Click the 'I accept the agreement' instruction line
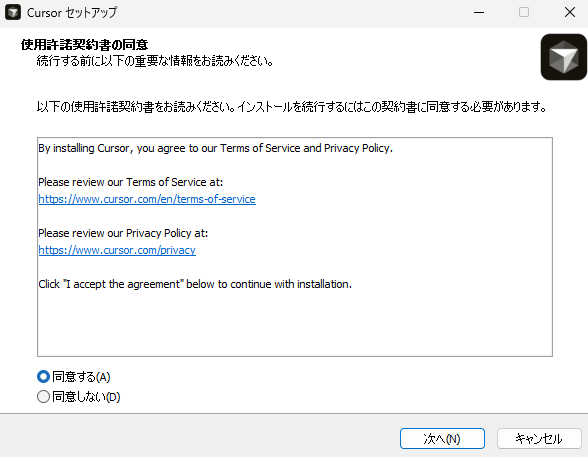Image resolution: width=588 pixels, height=457 pixels. [x=195, y=284]
